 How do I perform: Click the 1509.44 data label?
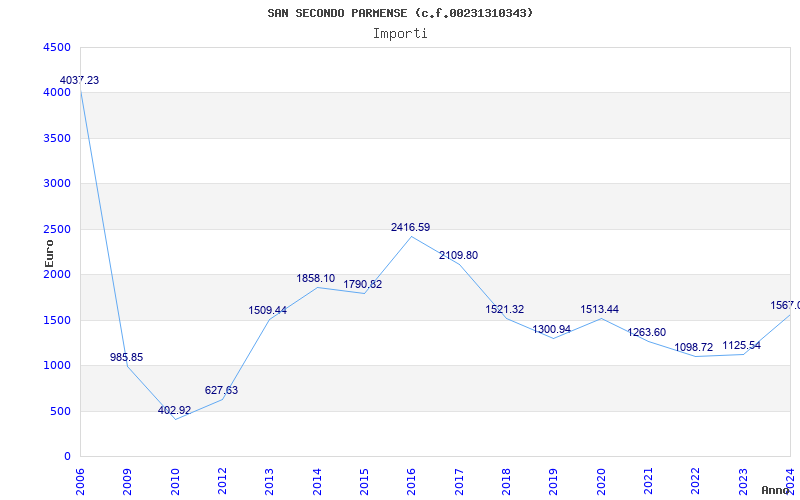tap(268, 310)
